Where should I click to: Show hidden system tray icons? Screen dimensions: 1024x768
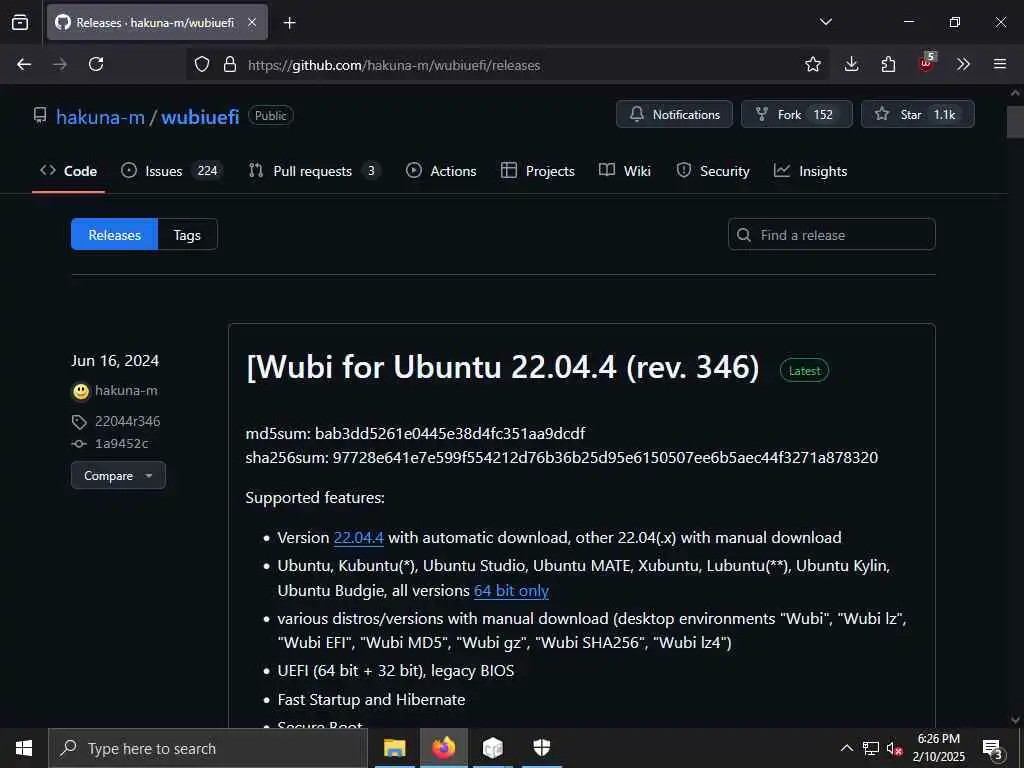846,748
